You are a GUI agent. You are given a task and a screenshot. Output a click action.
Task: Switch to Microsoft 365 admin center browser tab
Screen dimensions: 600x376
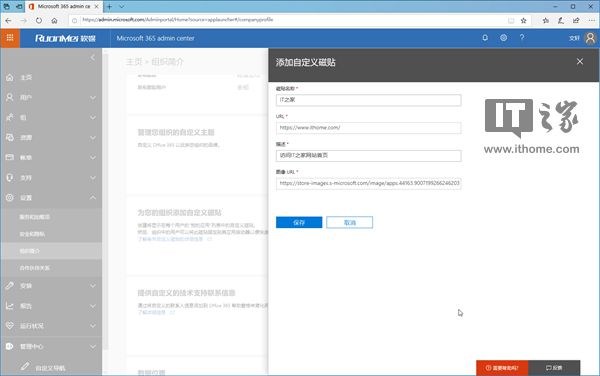click(x=64, y=7)
